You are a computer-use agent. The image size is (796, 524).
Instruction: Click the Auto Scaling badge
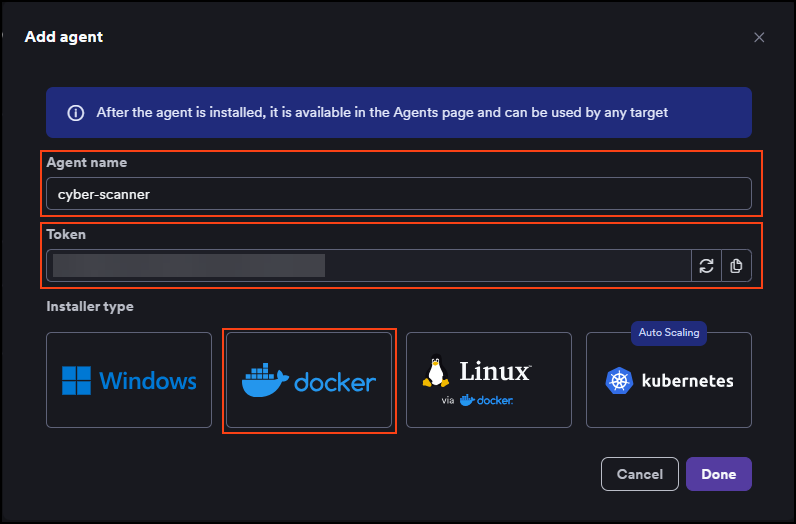point(669,333)
